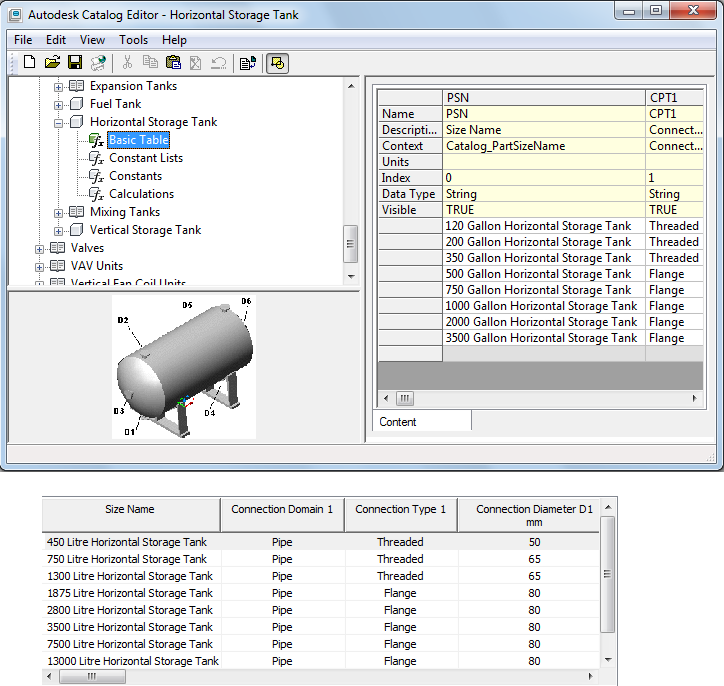The height and width of the screenshot is (686, 724).
Task: Click the Visible row header
Action: [410, 210]
